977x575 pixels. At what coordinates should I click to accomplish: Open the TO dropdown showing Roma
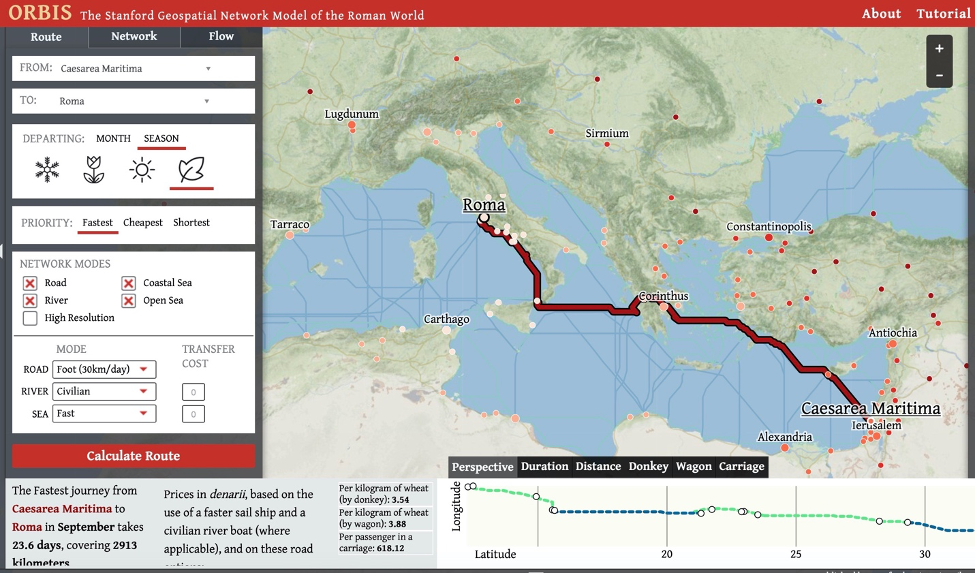pos(133,101)
